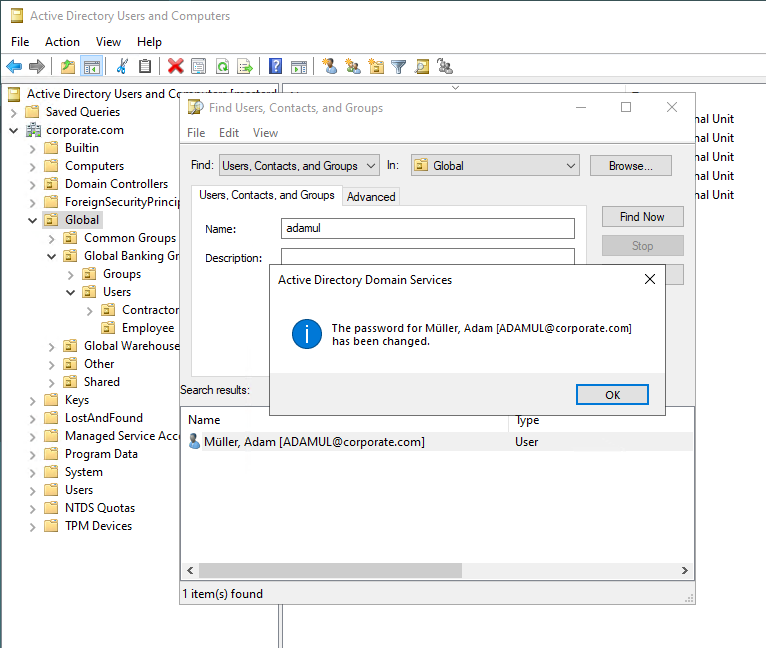
Task: Click the Filter funnel icon
Action: pos(399,66)
